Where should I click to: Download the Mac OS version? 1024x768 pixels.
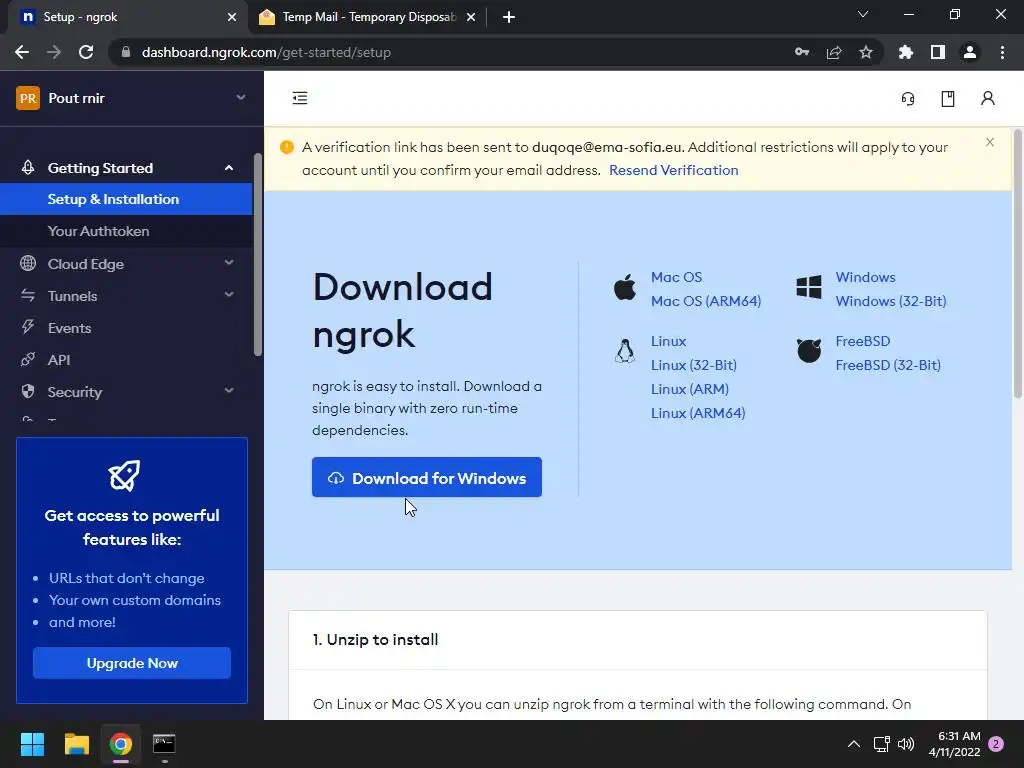coord(676,277)
